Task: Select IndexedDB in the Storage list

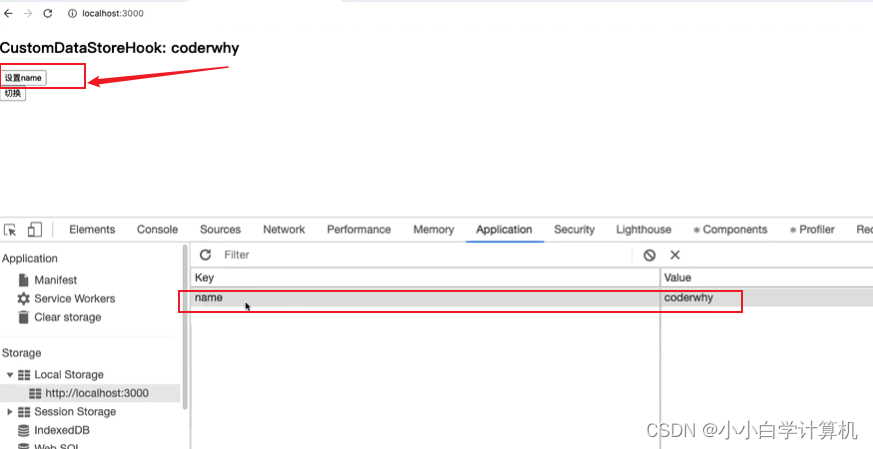Action: point(62,430)
